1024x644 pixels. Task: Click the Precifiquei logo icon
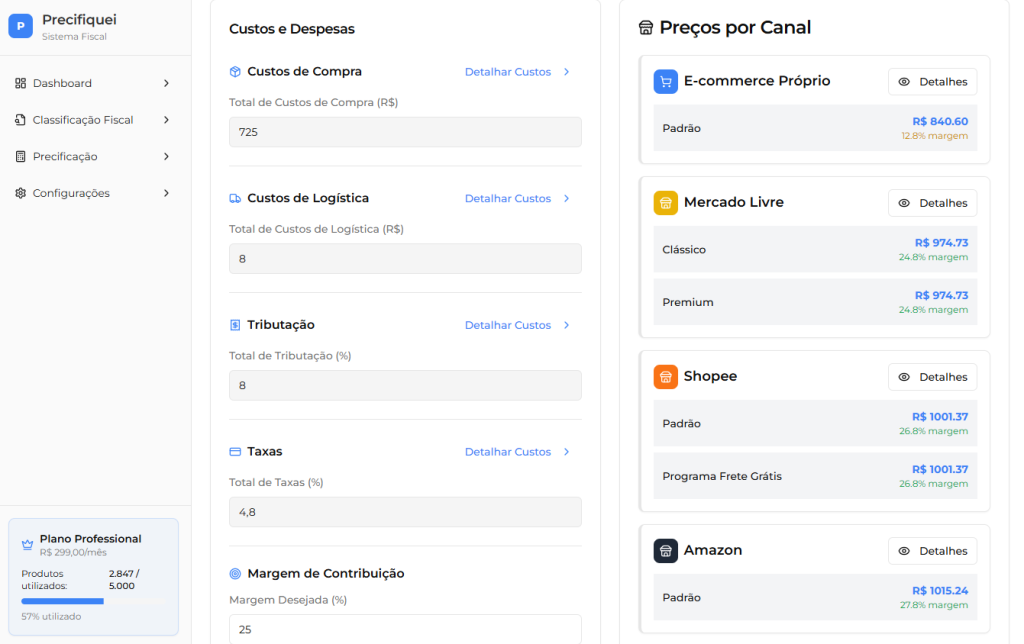(x=20, y=26)
